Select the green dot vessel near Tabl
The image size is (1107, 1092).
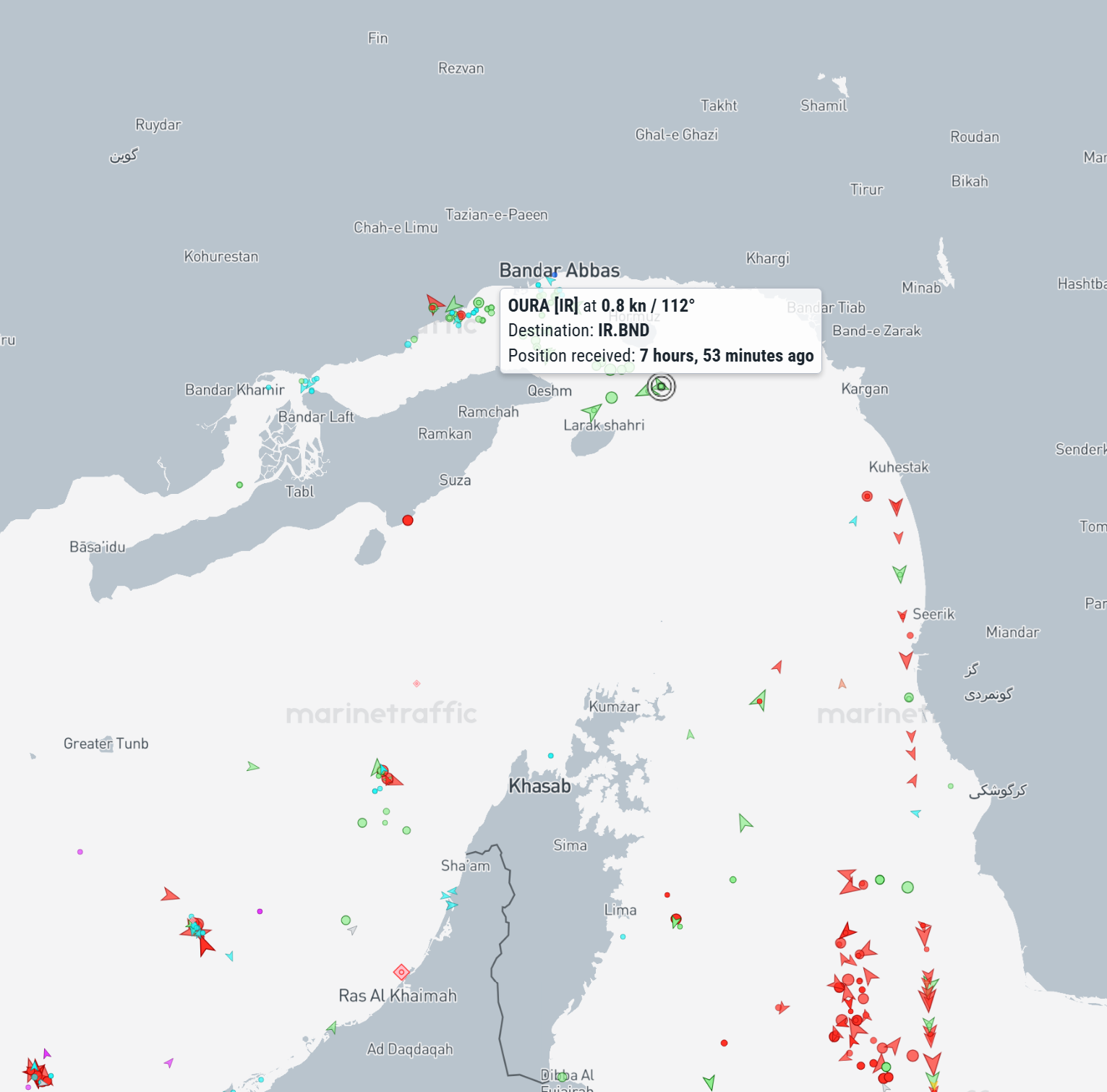point(239,485)
